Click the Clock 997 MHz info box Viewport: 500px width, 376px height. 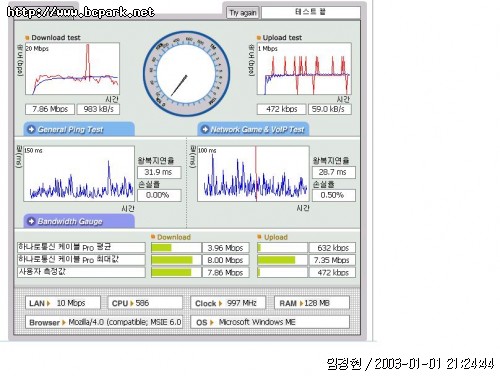point(228,303)
